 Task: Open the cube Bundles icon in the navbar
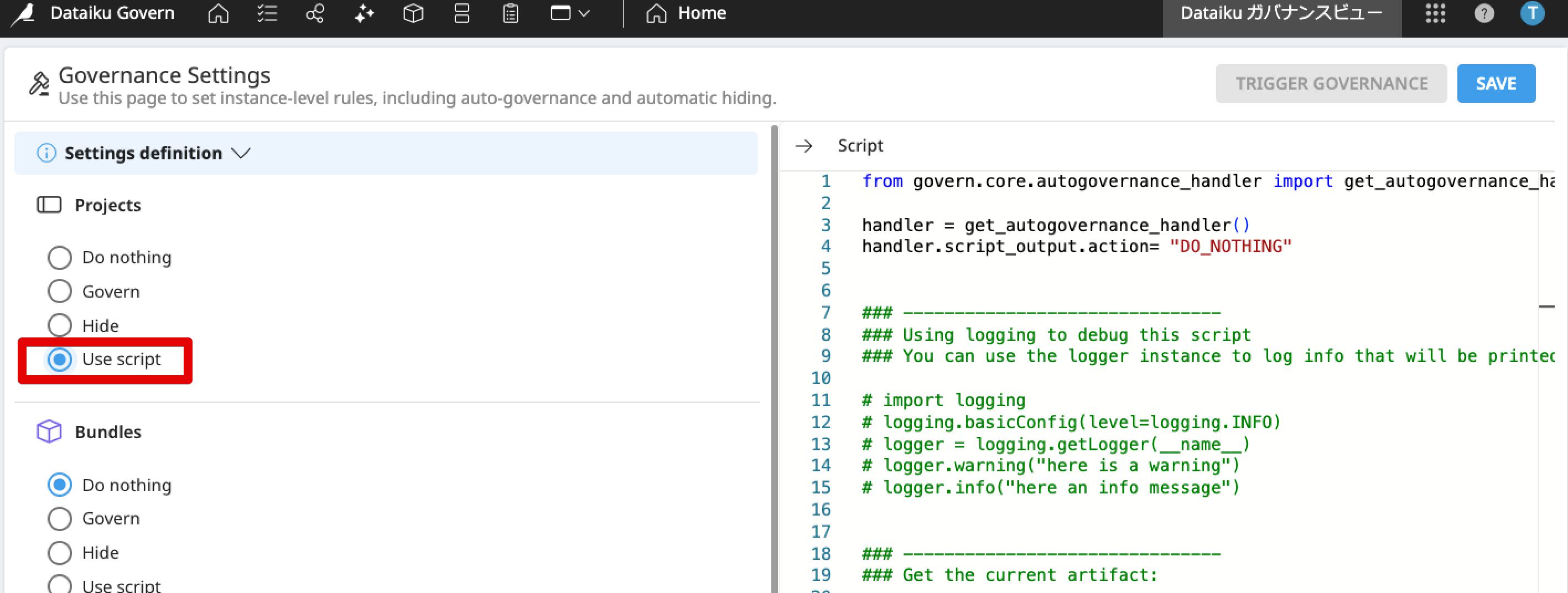tap(412, 13)
